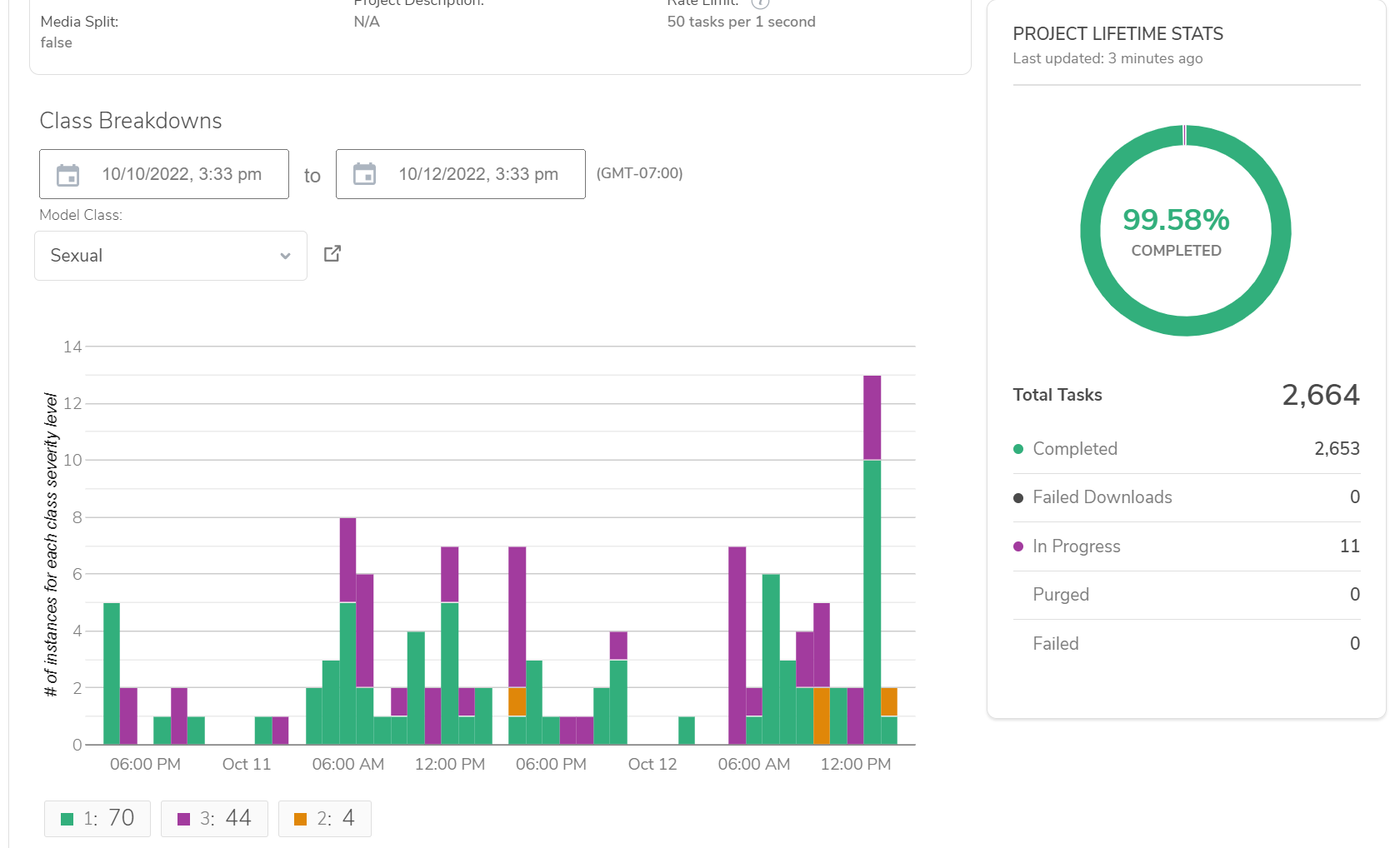The width and height of the screenshot is (1400, 848).
Task: Click the Oct 11 x-axis label
Action: click(x=247, y=765)
